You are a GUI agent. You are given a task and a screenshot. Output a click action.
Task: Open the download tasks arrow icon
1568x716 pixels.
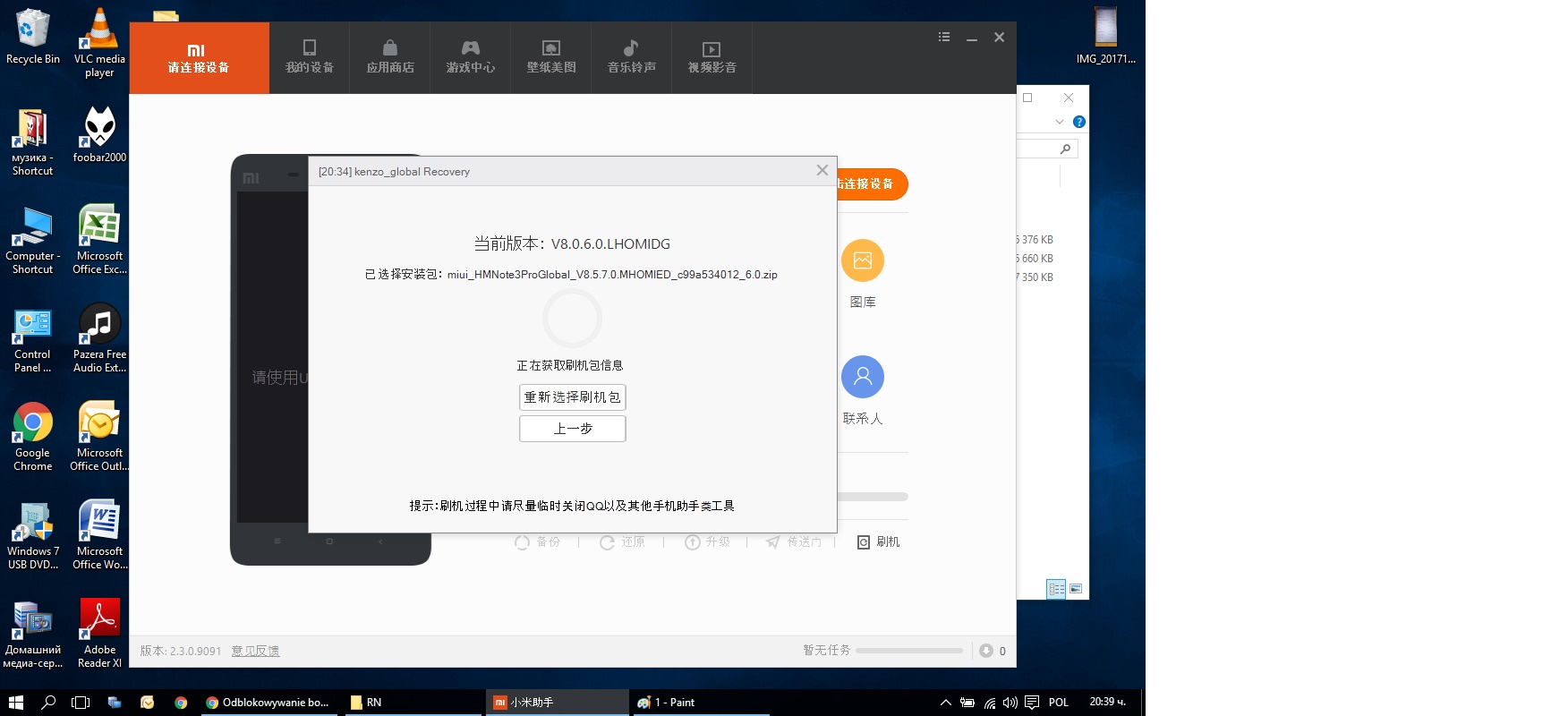[x=985, y=651]
